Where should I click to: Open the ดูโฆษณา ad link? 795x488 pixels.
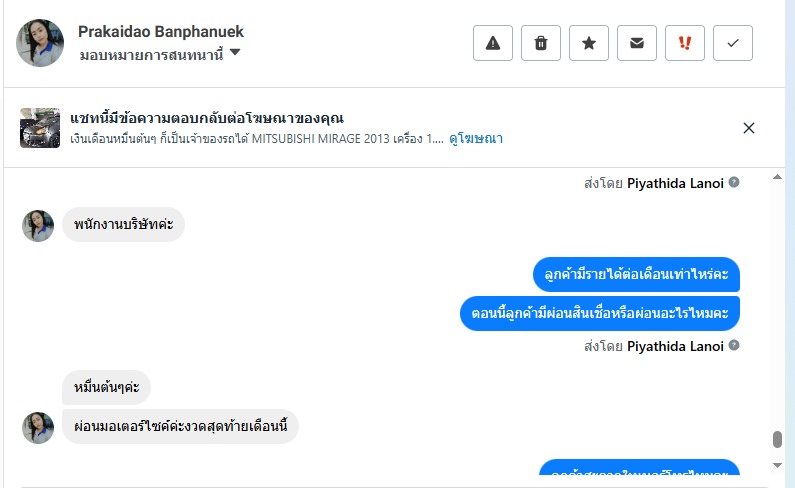476,139
